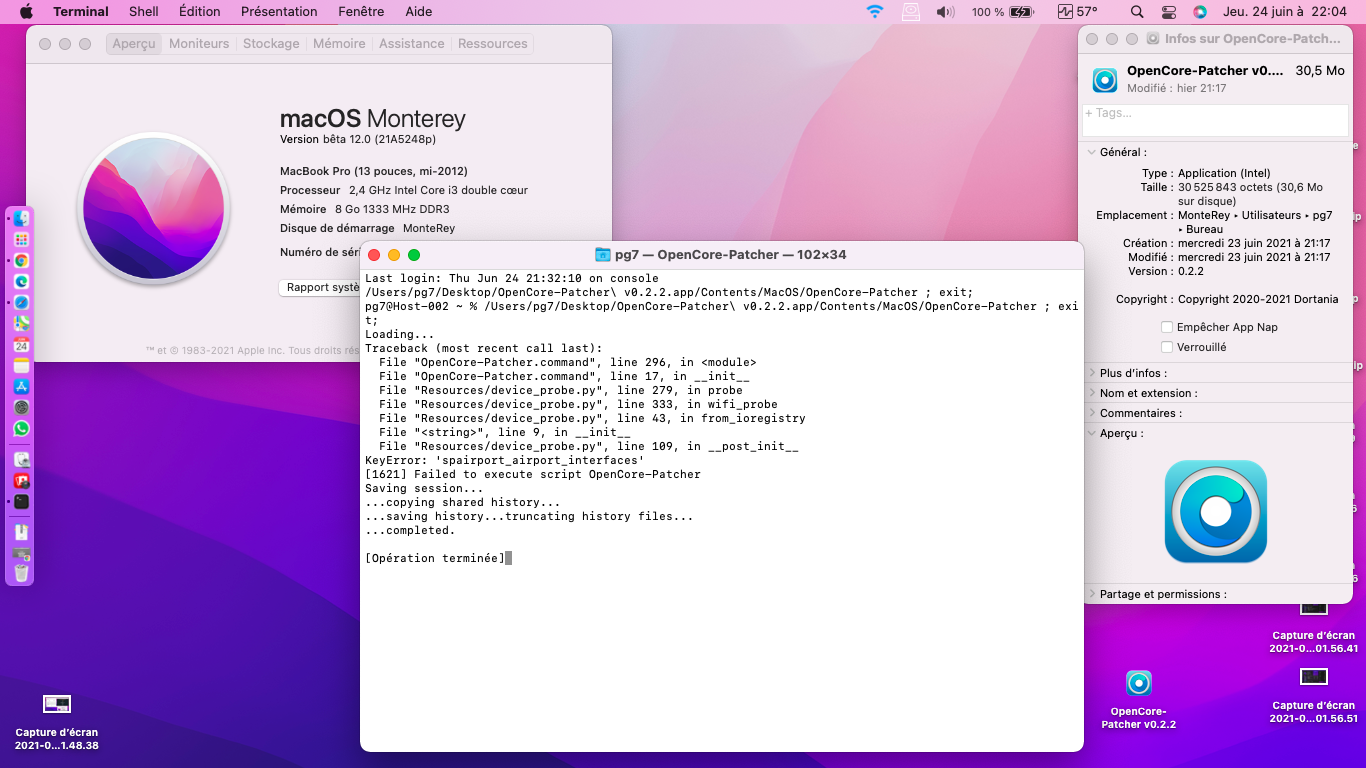Screen dimensions: 1366x768
Task: Select OpenCore-Patcher v0.2.2 desktop icon
Action: click(1138, 700)
